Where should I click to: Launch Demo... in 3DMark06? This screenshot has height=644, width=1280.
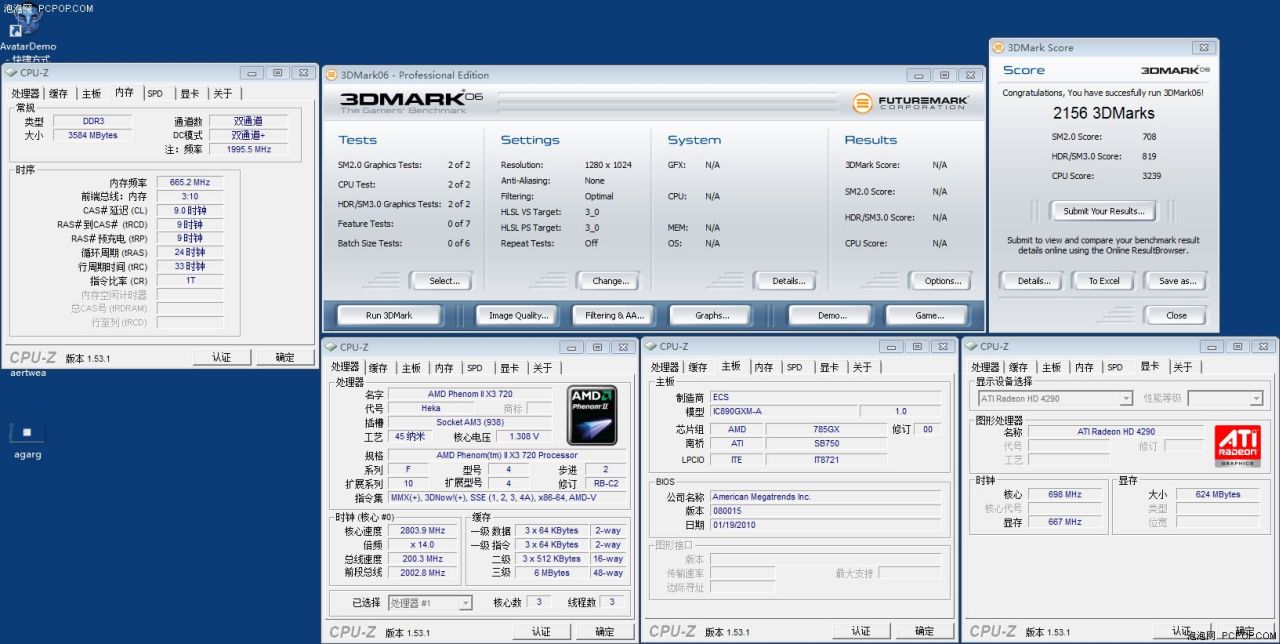[x=831, y=315]
